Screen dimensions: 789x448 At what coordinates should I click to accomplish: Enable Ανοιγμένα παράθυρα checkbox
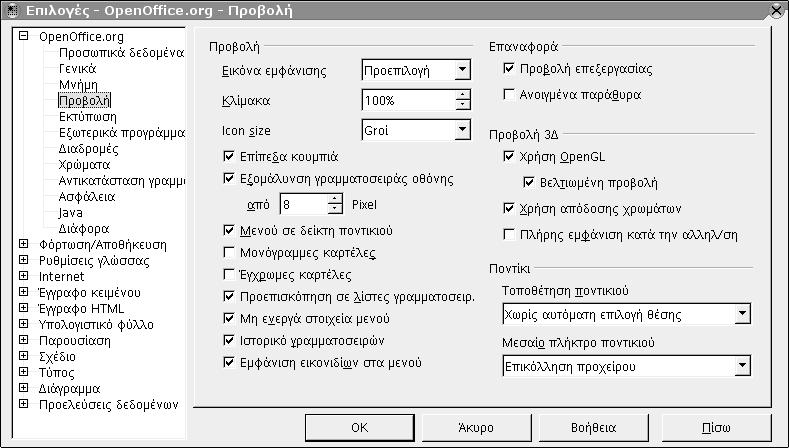pyautogui.click(x=509, y=95)
